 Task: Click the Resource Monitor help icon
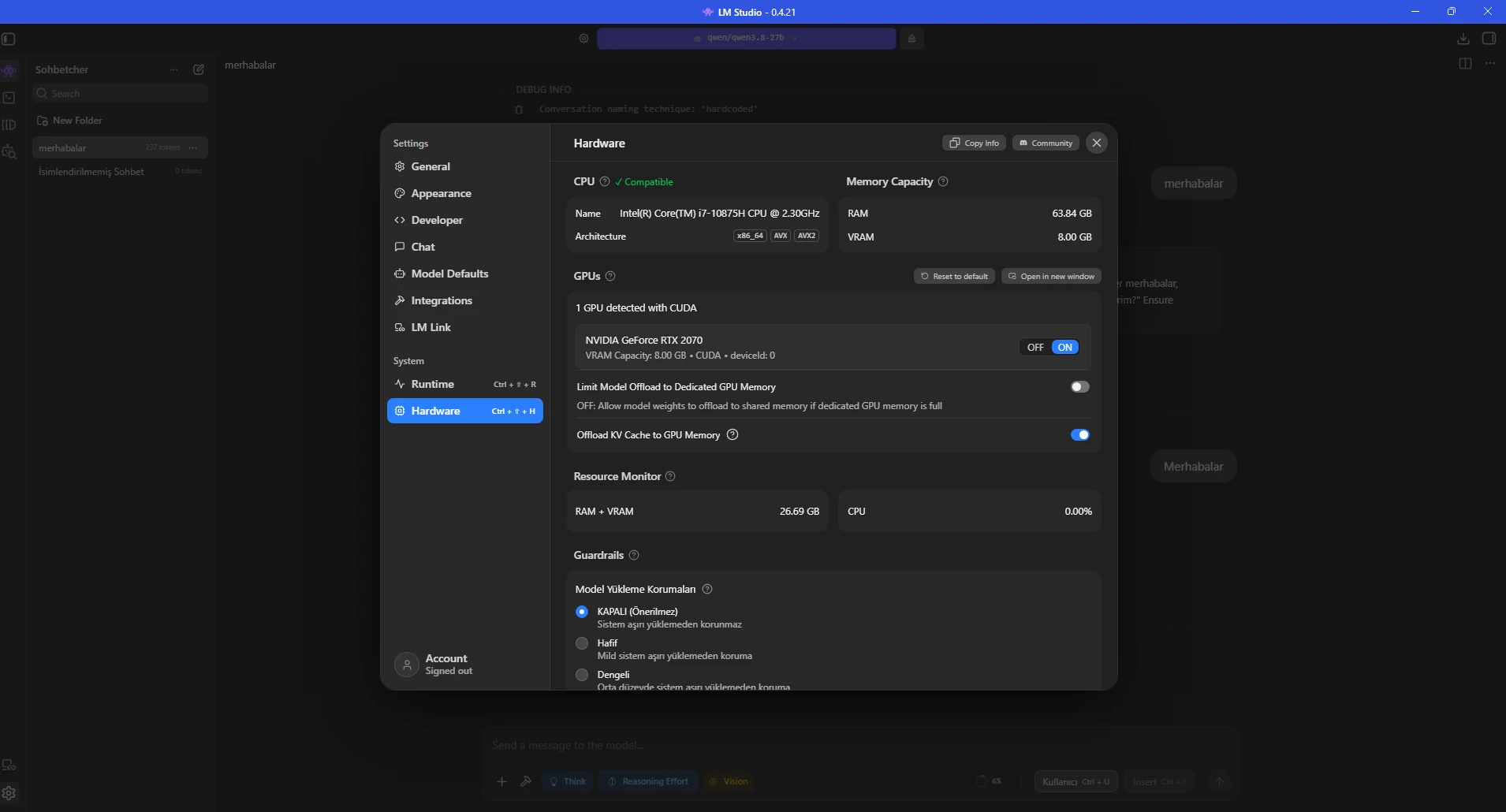(670, 476)
